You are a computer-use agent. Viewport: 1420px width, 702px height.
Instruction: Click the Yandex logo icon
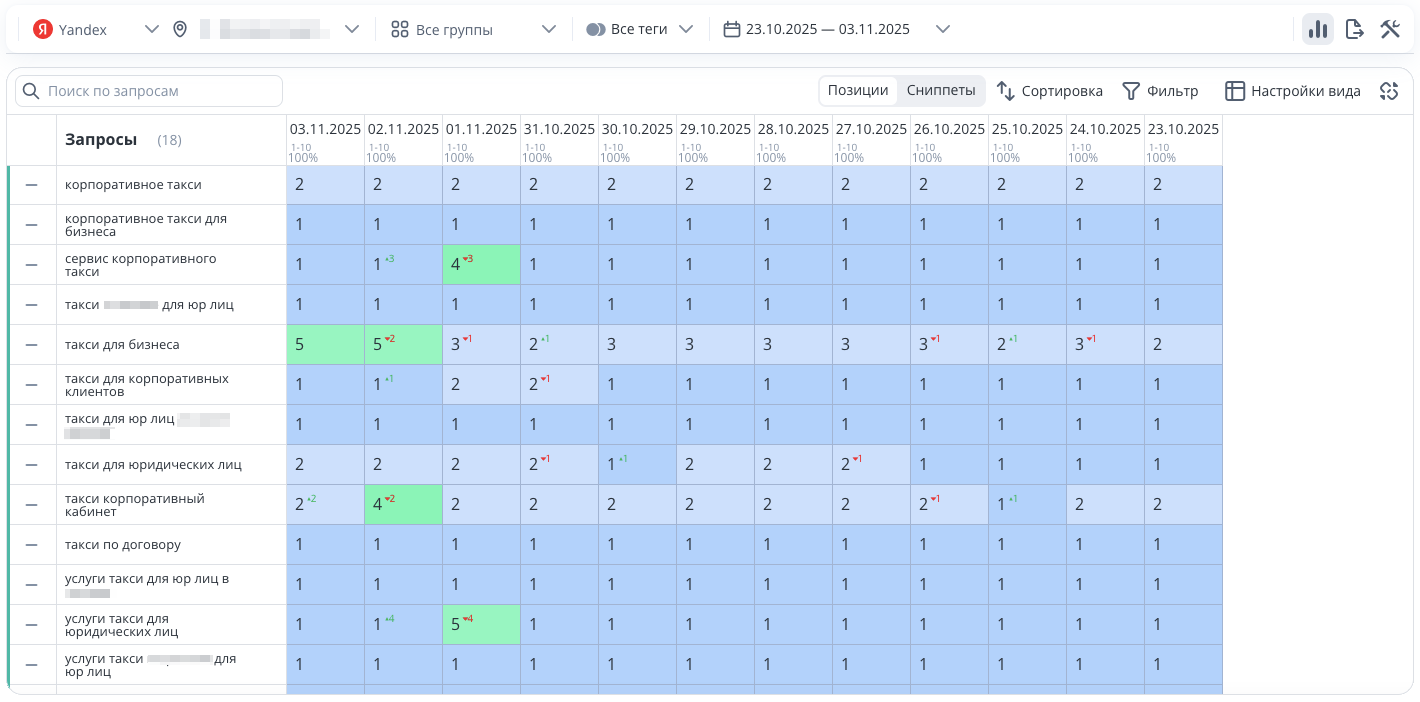[42, 29]
